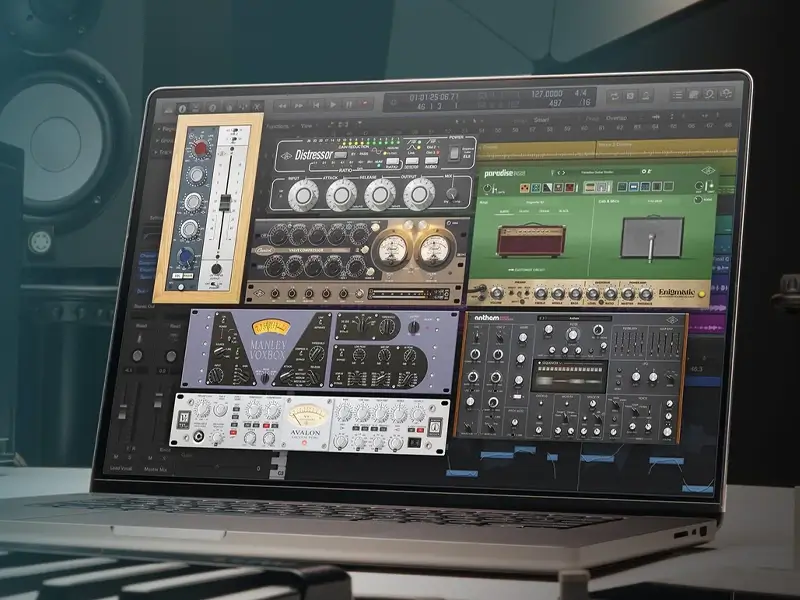Go to beginning using the transport button
Viewport: 800px width, 600px height.
pyautogui.click(x=316, y=105)
